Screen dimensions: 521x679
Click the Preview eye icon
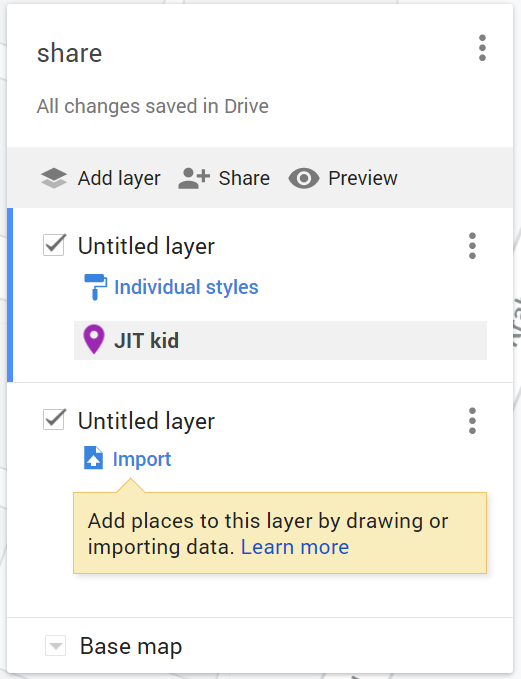point(304,178)
